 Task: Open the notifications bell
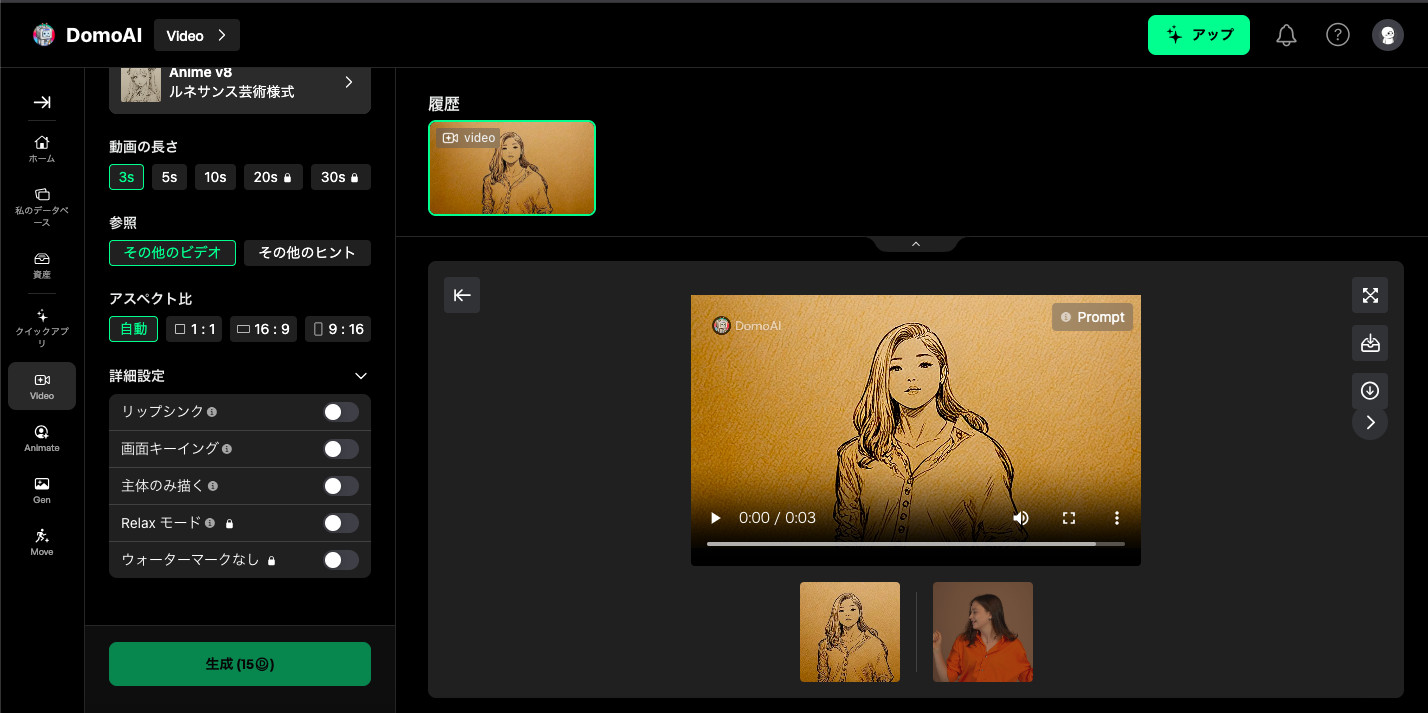pyautogui.click(x=1287, y=35)
